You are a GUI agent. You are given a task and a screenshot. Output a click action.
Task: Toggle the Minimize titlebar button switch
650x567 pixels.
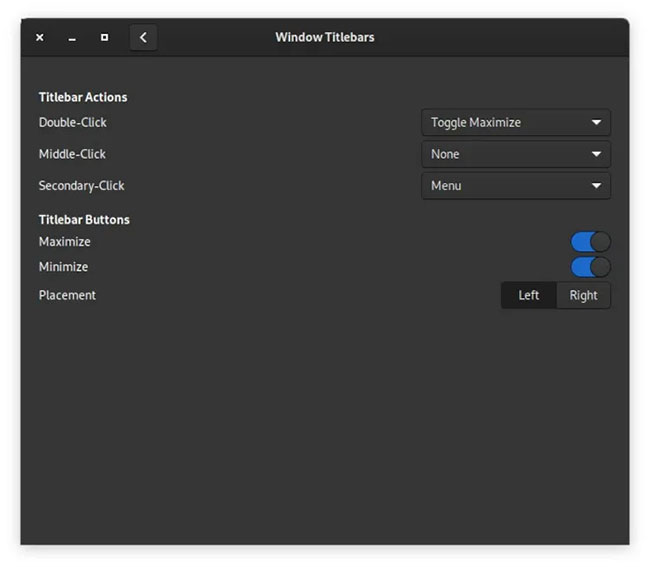[x=590, y=267]
